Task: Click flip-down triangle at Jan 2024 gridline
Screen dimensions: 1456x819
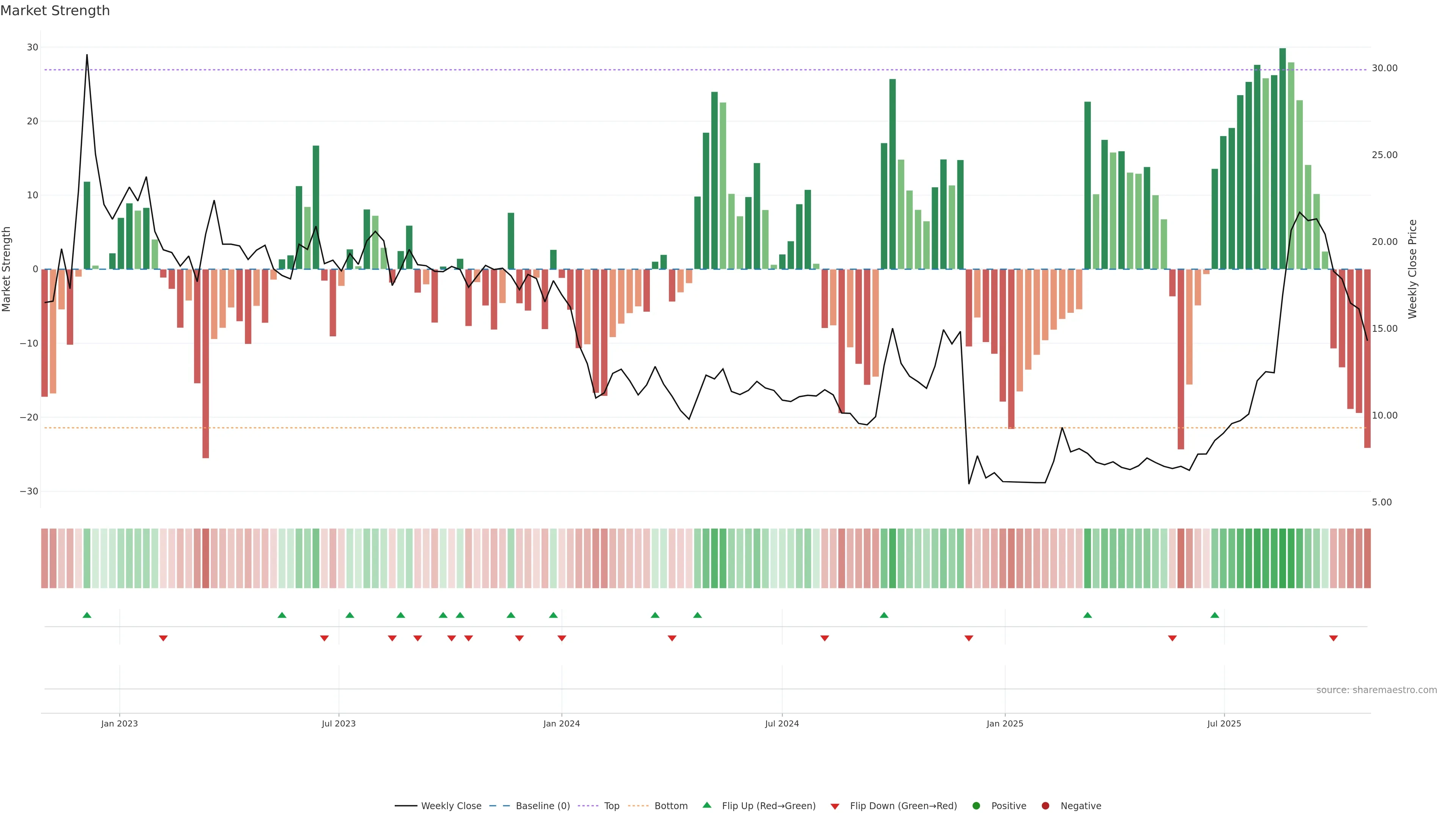Action: point(562,638)
